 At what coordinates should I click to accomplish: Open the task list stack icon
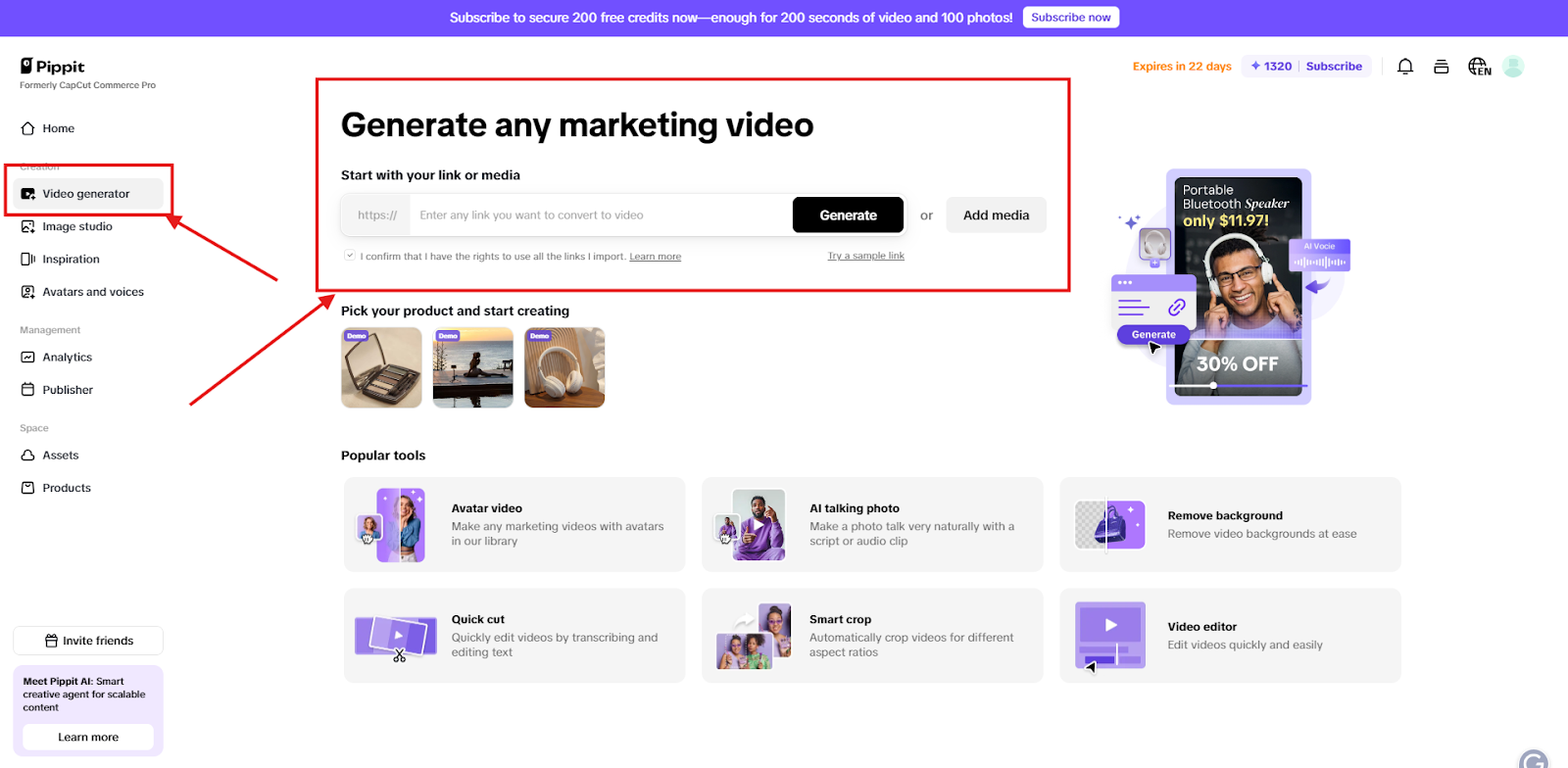pyautogui.click(x=1441, y=67)
